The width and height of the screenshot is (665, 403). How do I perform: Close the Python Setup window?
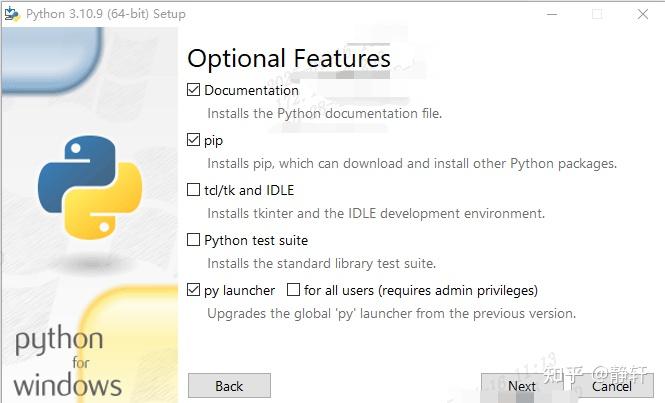click(643, 14)
